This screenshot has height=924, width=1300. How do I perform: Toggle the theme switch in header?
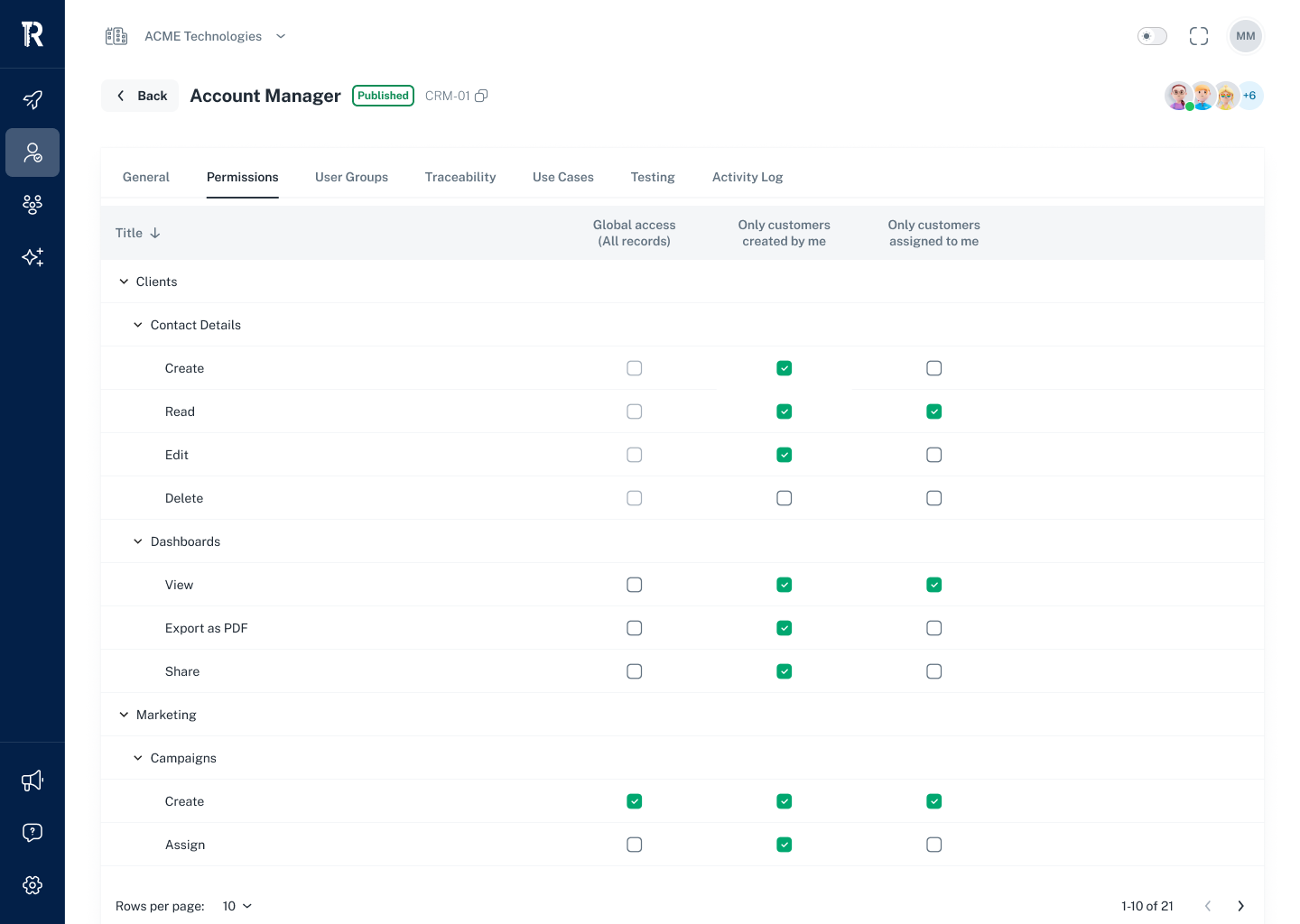pyautogui.click(x=1152, y=36)
